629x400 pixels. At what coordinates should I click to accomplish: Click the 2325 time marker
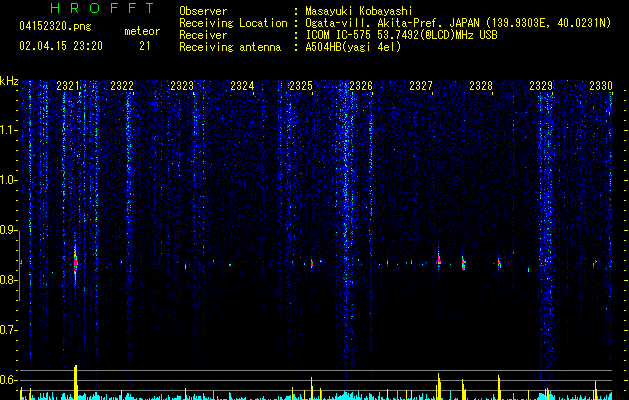[301, 85]
